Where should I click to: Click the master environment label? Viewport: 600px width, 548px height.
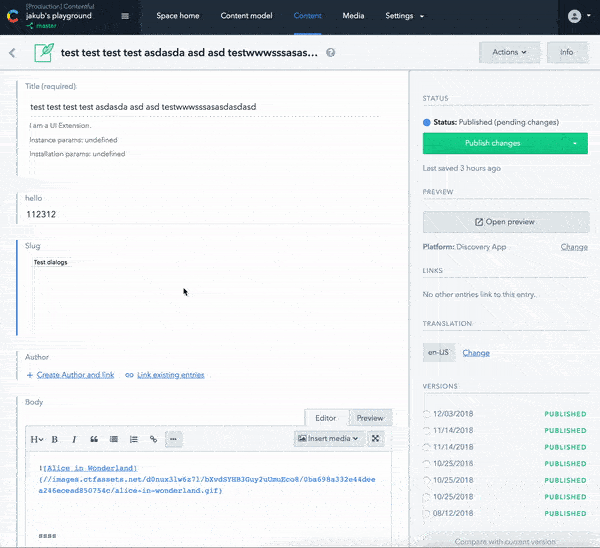tap(46, 26)
